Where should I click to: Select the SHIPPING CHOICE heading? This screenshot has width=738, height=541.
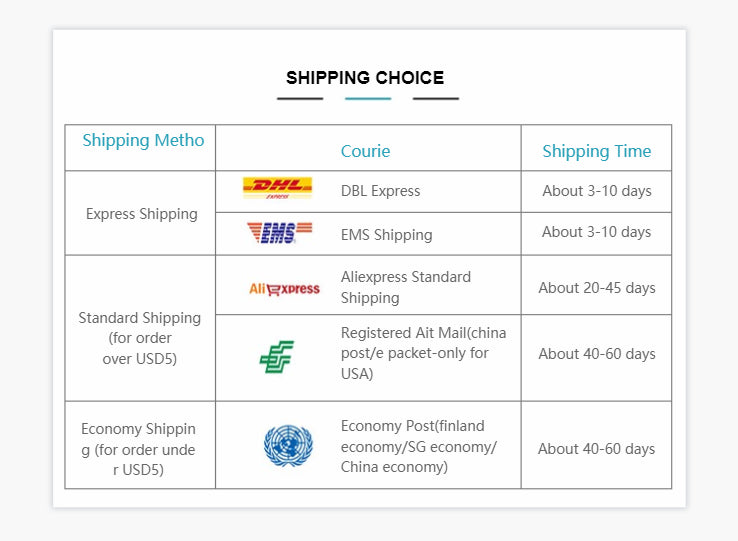(365, 78)
